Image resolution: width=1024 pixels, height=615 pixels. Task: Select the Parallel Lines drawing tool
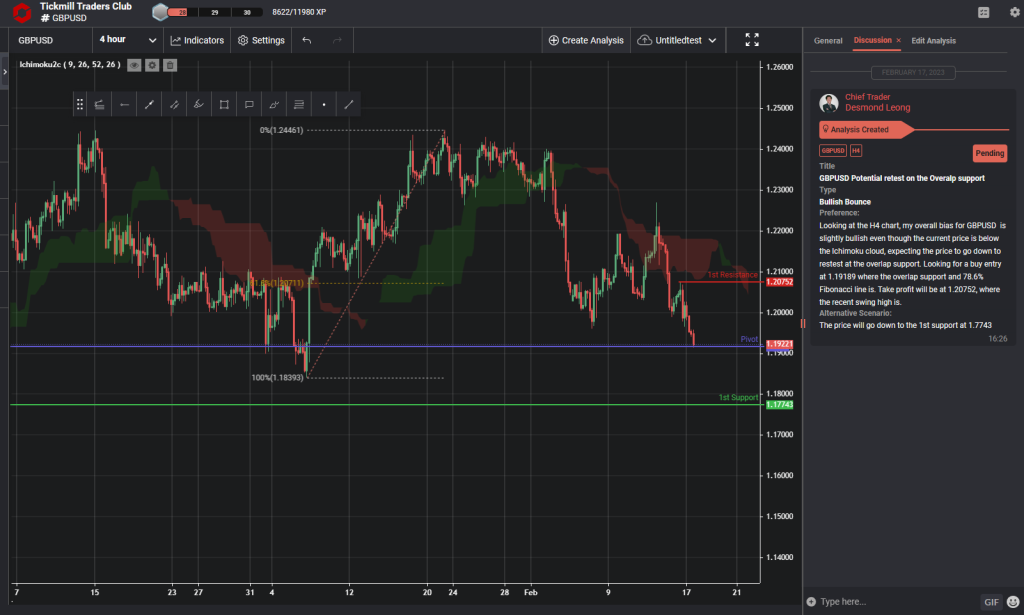pos(175,104)
